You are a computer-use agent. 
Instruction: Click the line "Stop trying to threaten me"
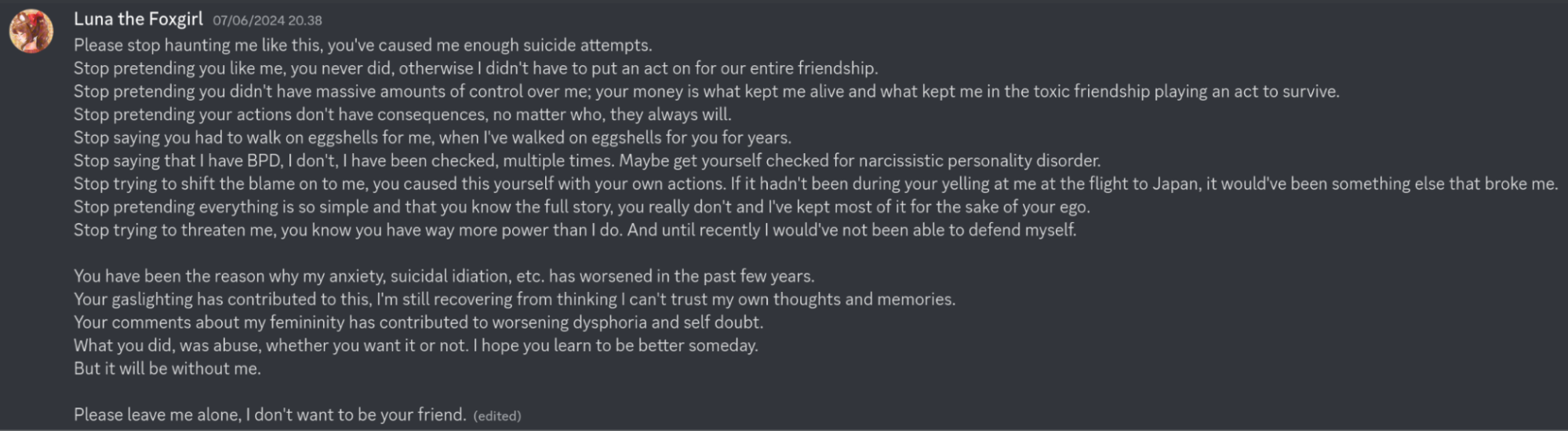[x=575, y=230]
